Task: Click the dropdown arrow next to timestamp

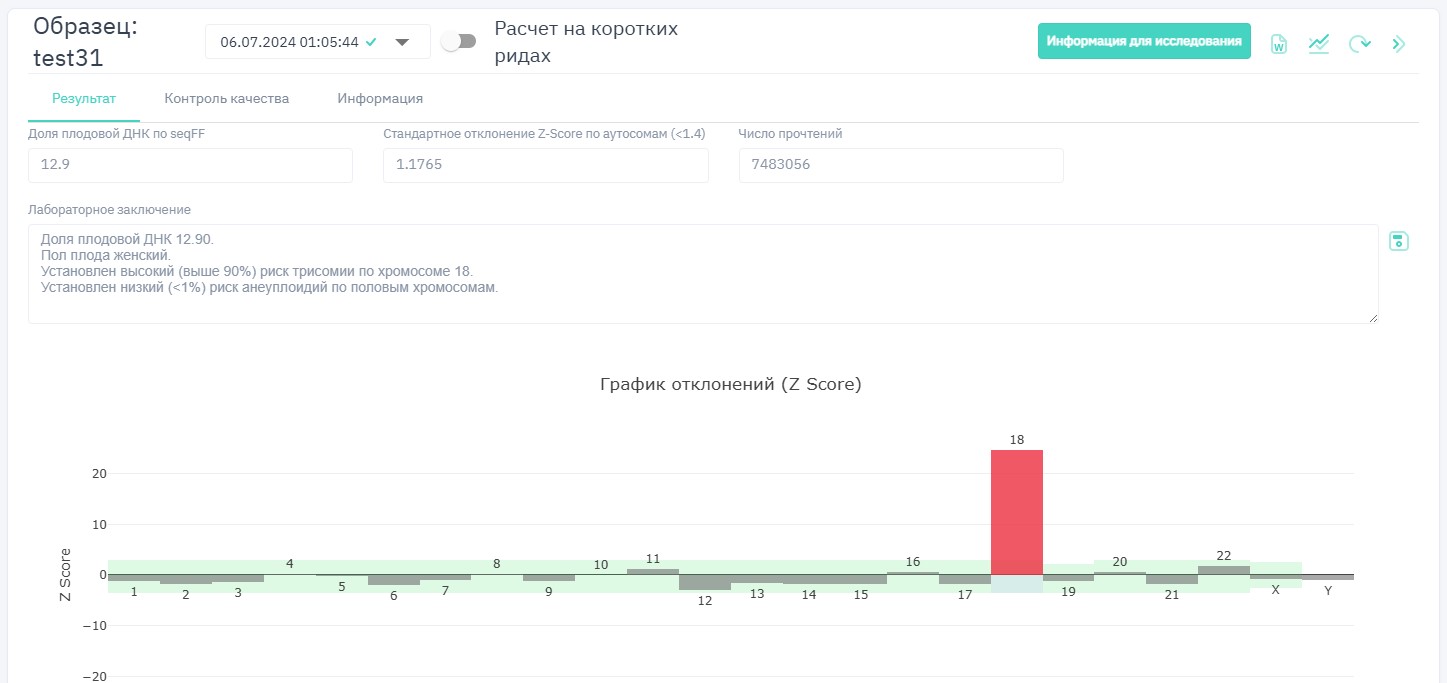Action: coord(402,42)
